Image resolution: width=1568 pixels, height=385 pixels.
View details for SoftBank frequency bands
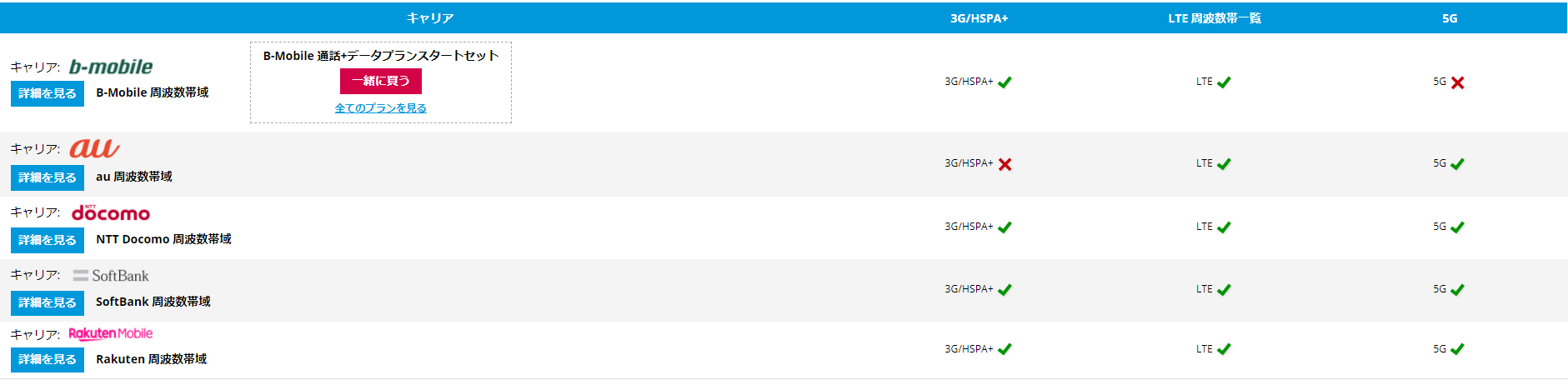(x=48, y=302)
